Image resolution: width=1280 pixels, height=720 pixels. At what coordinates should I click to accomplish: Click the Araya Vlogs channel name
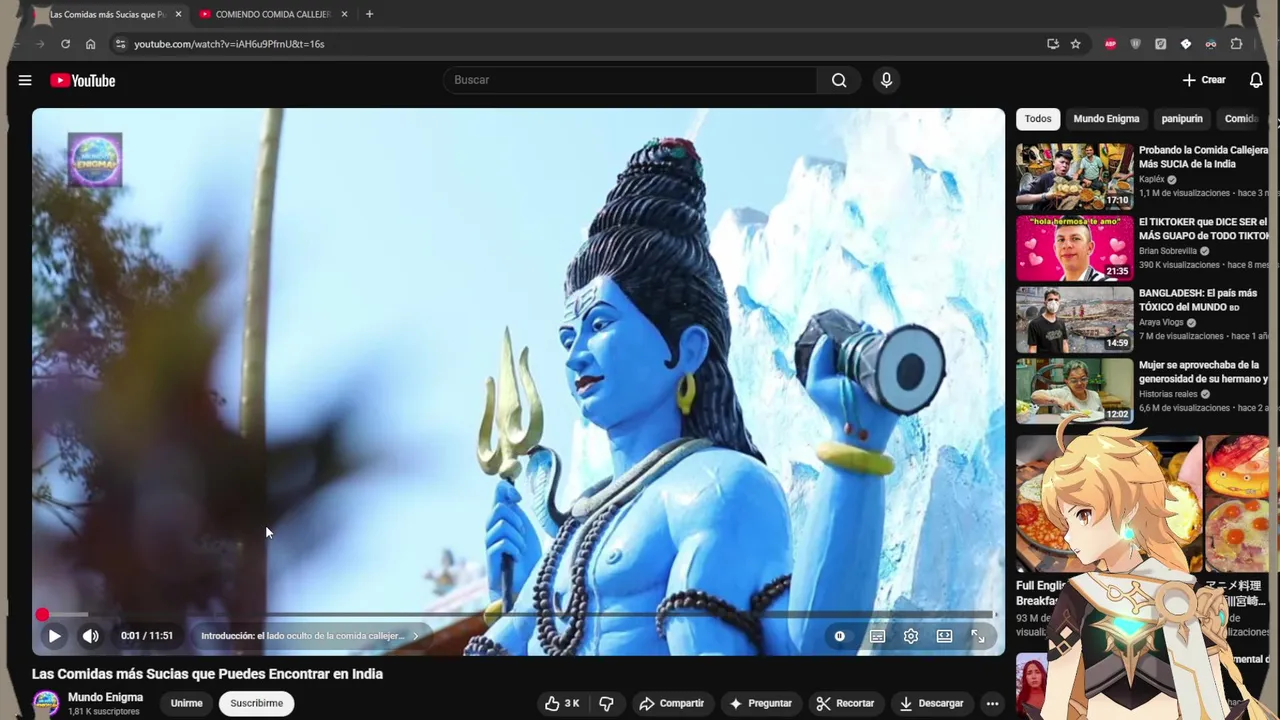coord(1161,323)
